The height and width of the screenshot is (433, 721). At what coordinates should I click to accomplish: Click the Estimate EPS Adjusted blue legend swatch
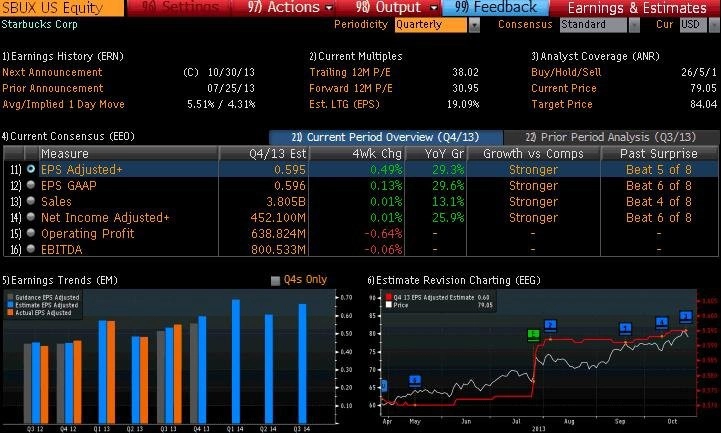[x=11, y=305]
